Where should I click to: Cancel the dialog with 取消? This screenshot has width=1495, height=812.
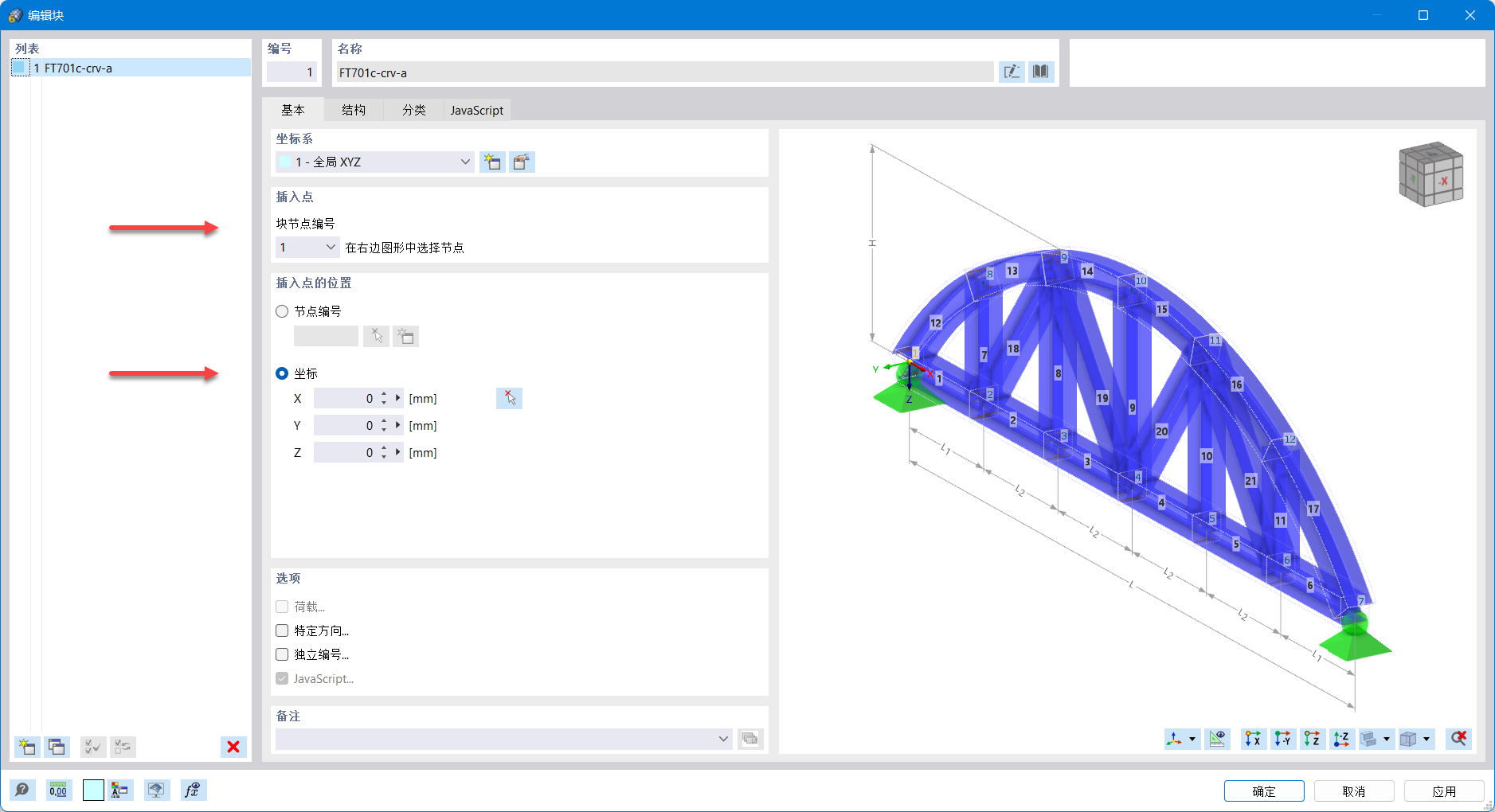[x=1354, y=791]
